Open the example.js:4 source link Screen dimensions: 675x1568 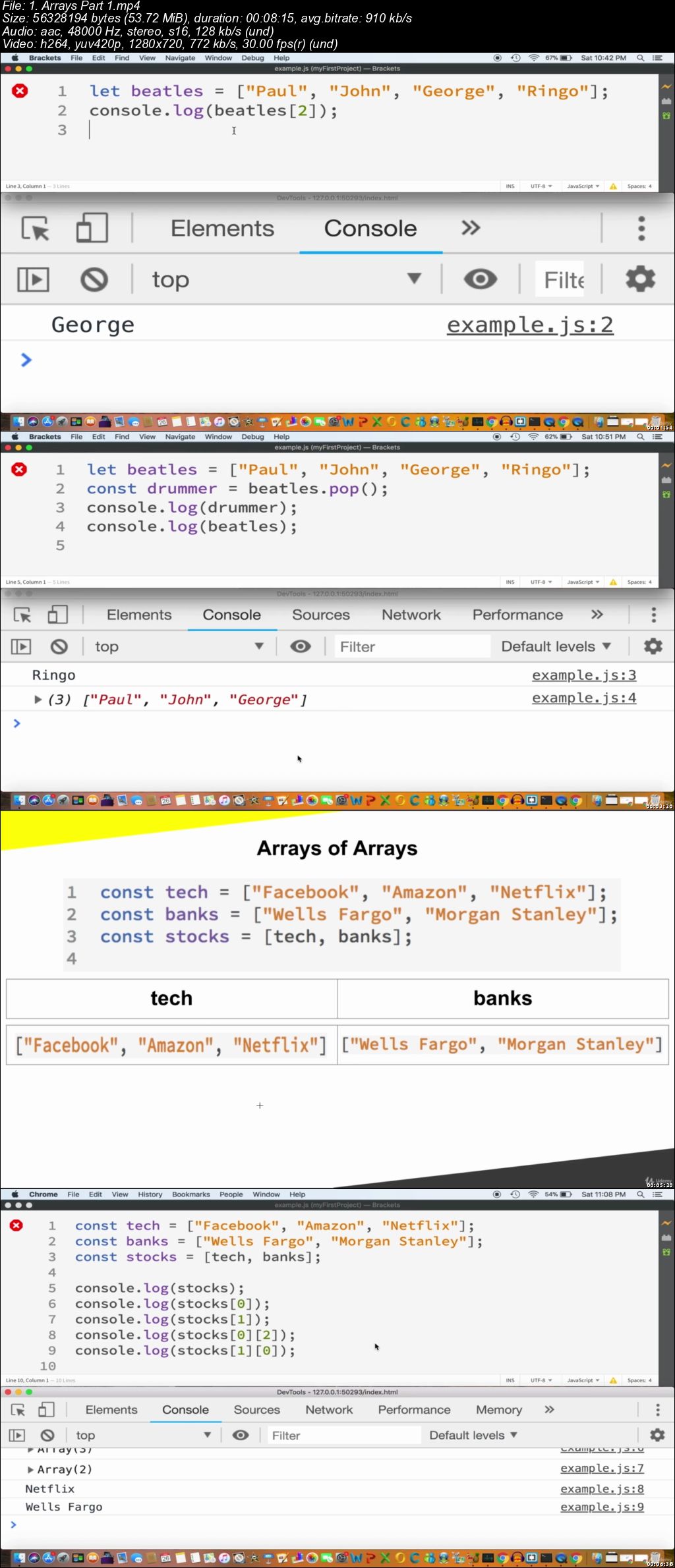tap(584, 698)
